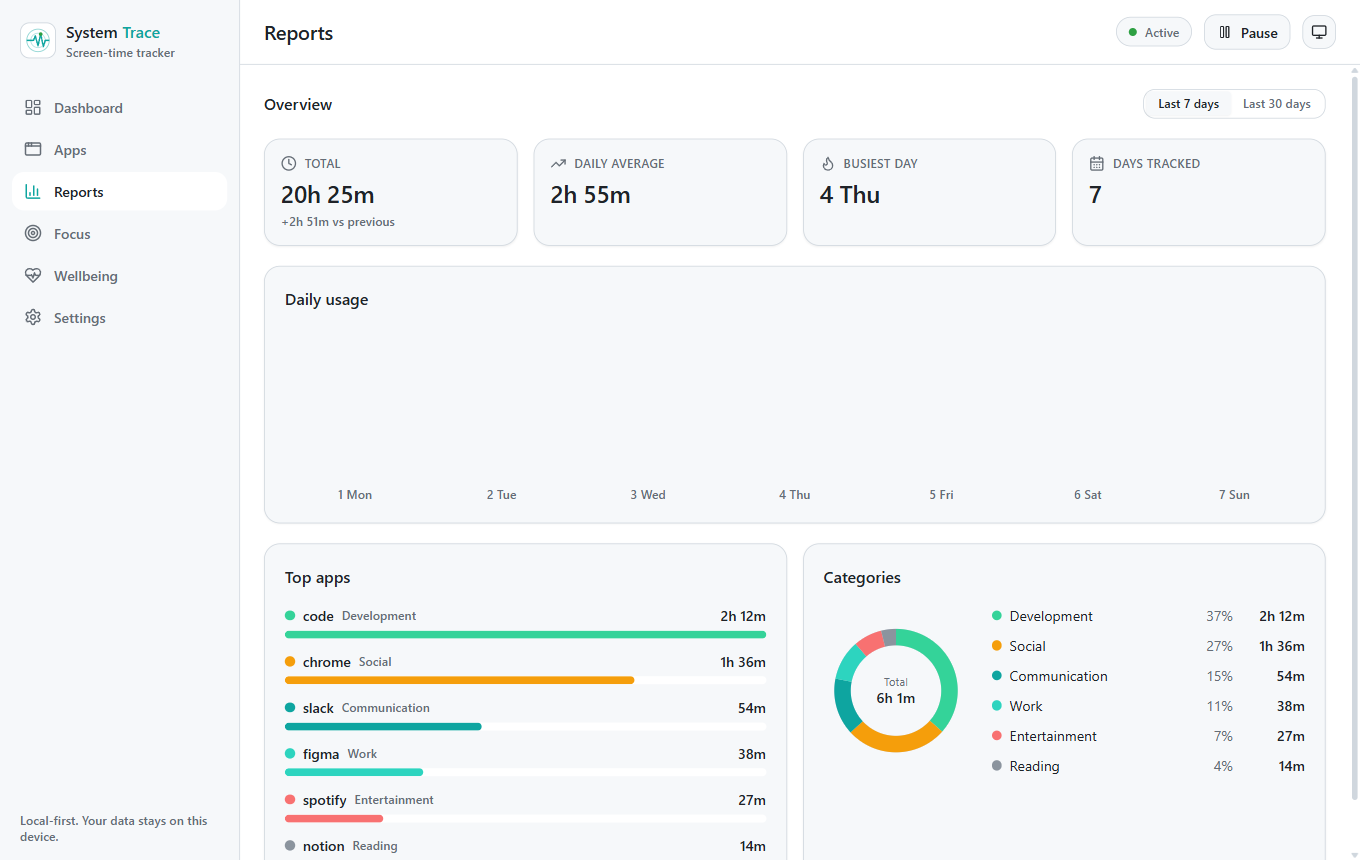Click the 37% Development percentage
Screen dimensions: 1360x860
point(1219,616)
